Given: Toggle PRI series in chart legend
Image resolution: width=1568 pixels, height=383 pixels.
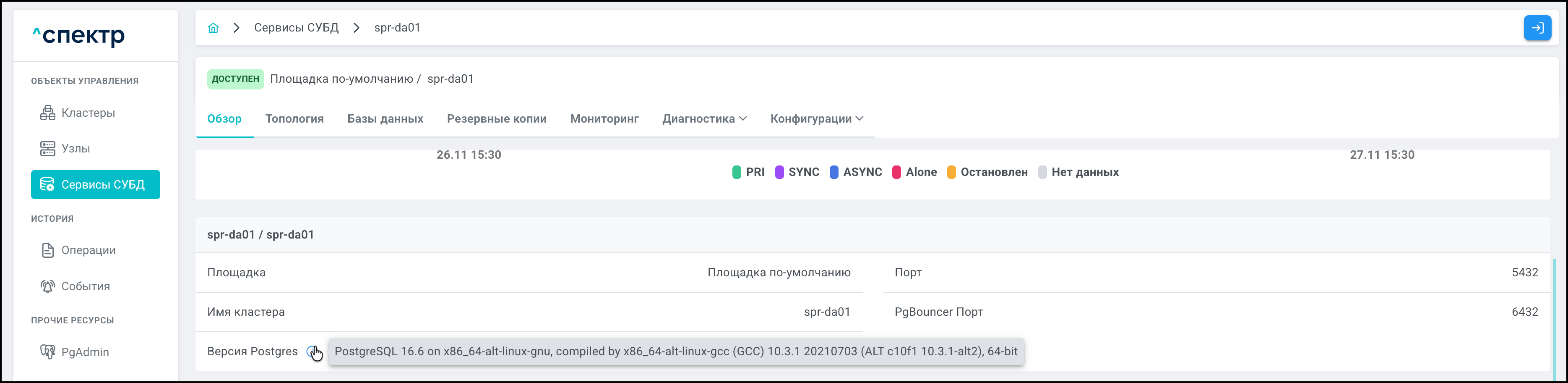Looking at the screenshot, I should (x=748, y=172).
